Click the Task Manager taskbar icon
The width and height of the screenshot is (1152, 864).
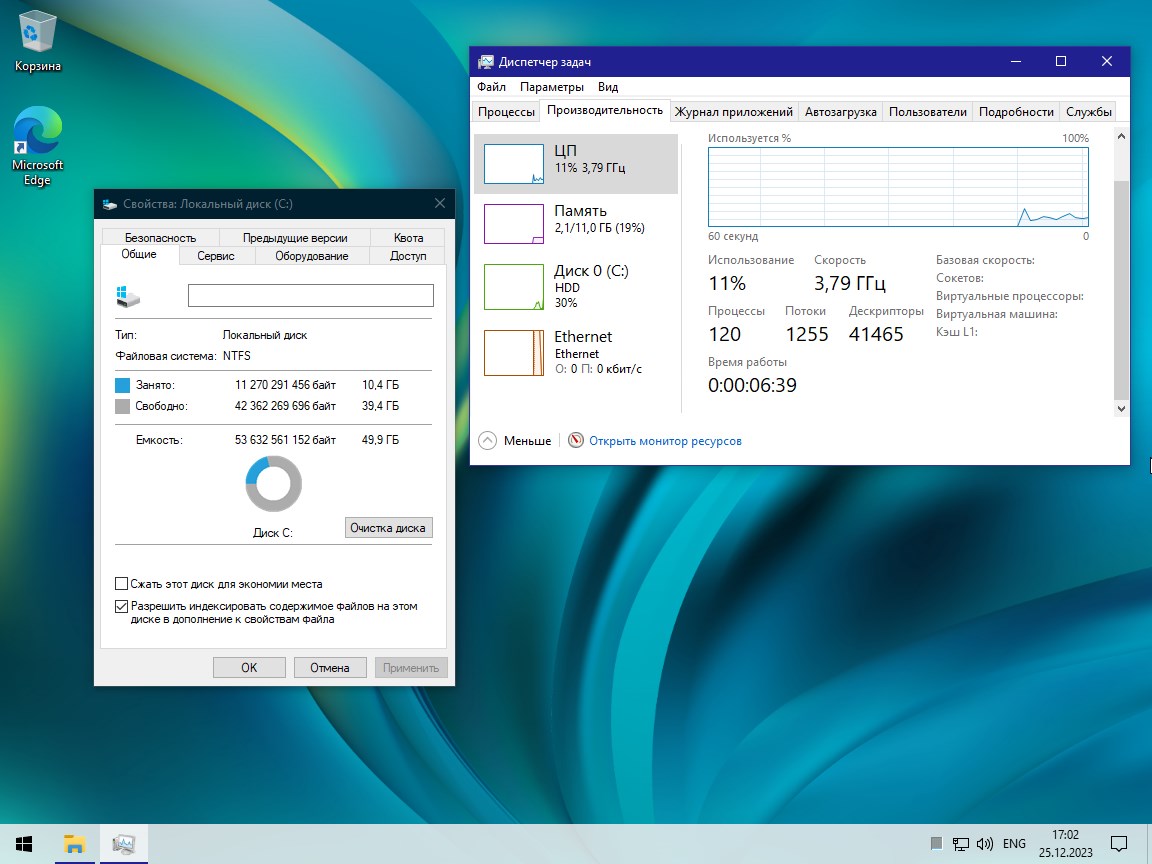[x=124, y=843]
